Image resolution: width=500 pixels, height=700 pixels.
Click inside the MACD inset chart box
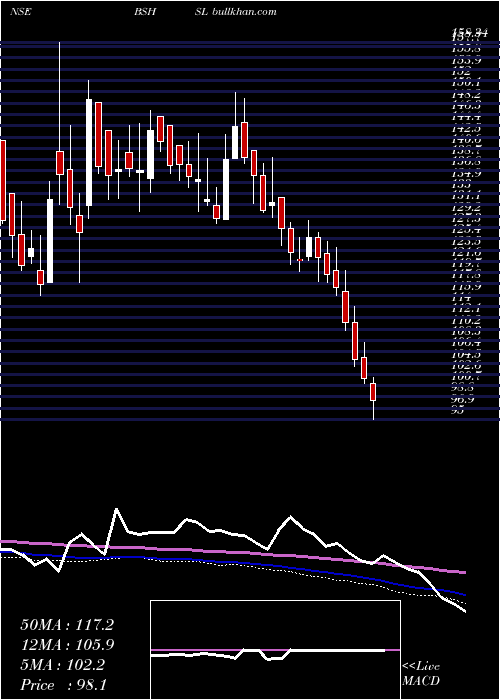click(x=275, y=650)
